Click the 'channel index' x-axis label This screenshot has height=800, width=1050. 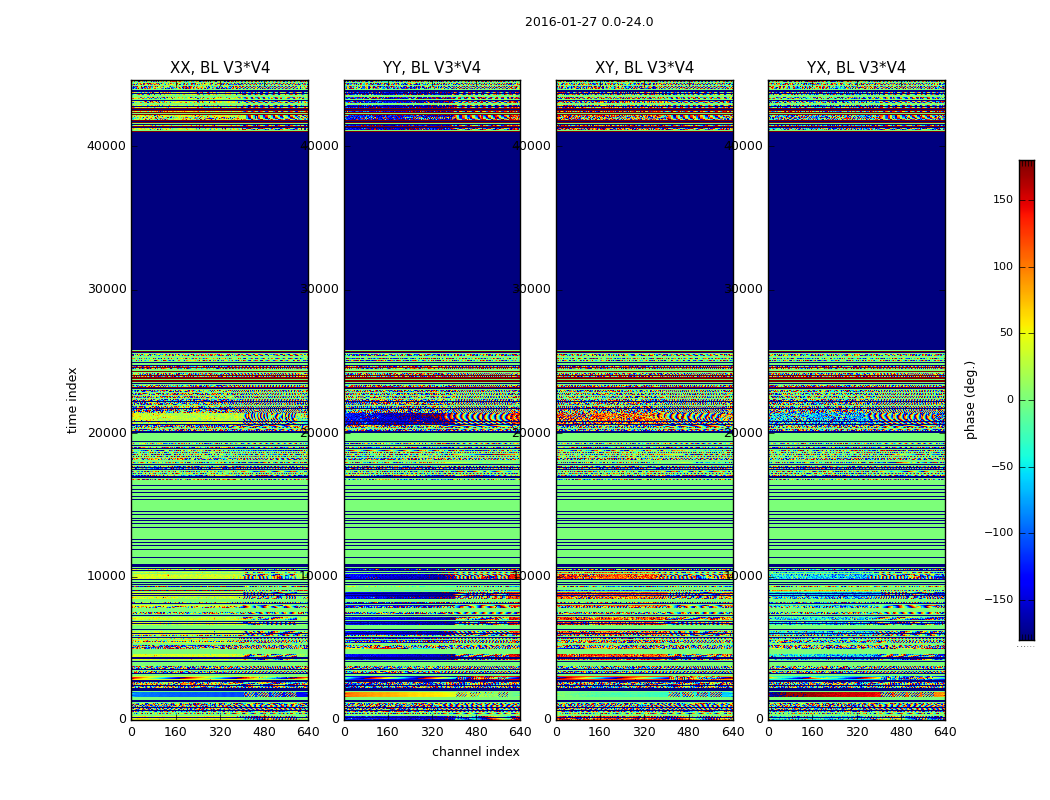click(x=475, y=752)
